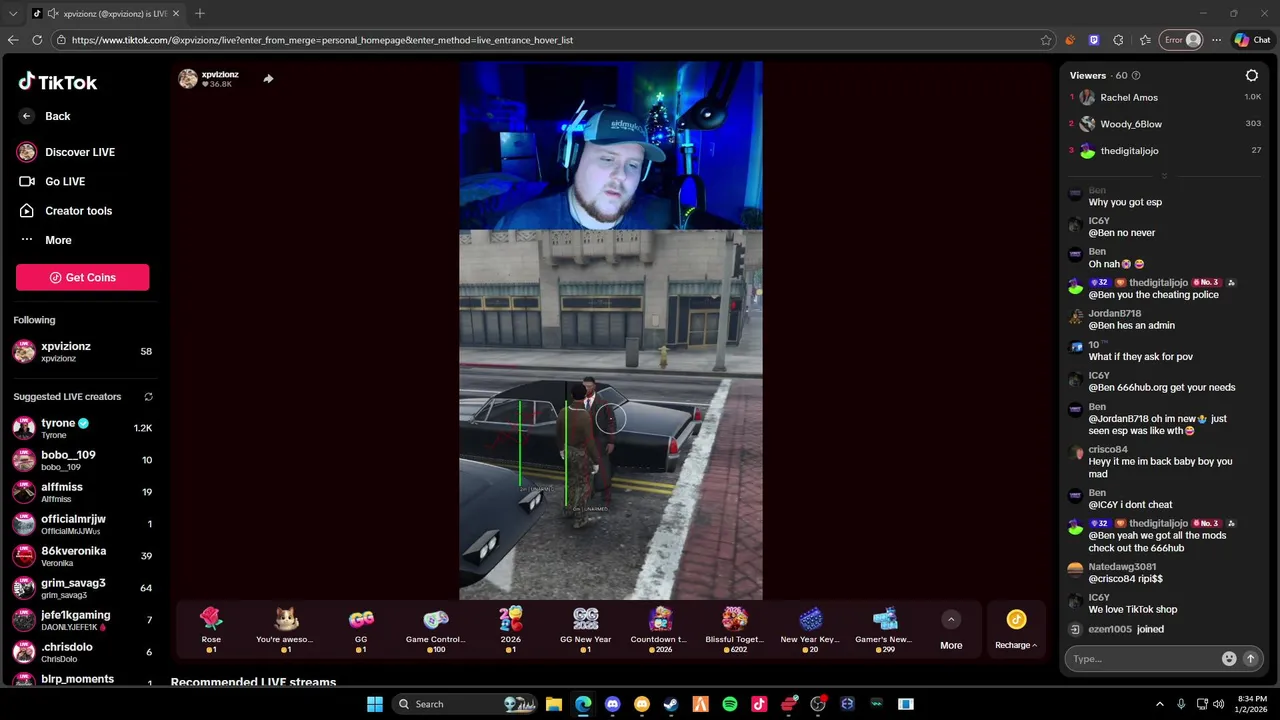This screenshot has height=720, width=1280.
Task: Send the GG gift
Action: pyautogui.click(x=361, y=628)
